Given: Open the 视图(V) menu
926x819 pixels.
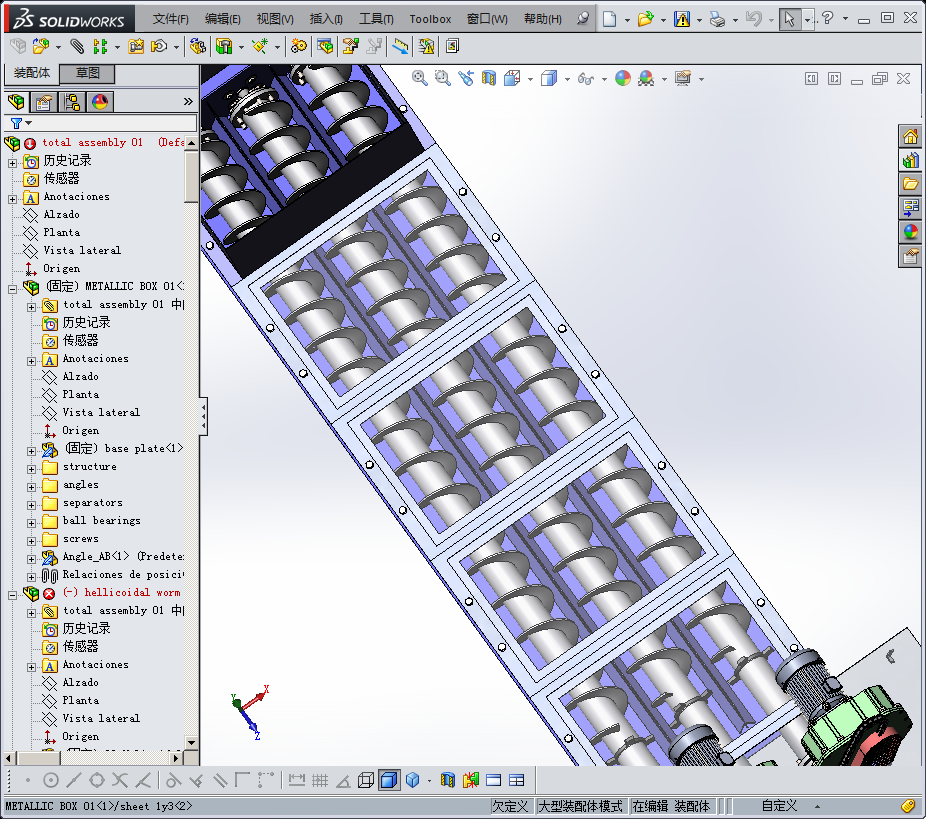Looking at the screenshot, I should coord(275,19).
